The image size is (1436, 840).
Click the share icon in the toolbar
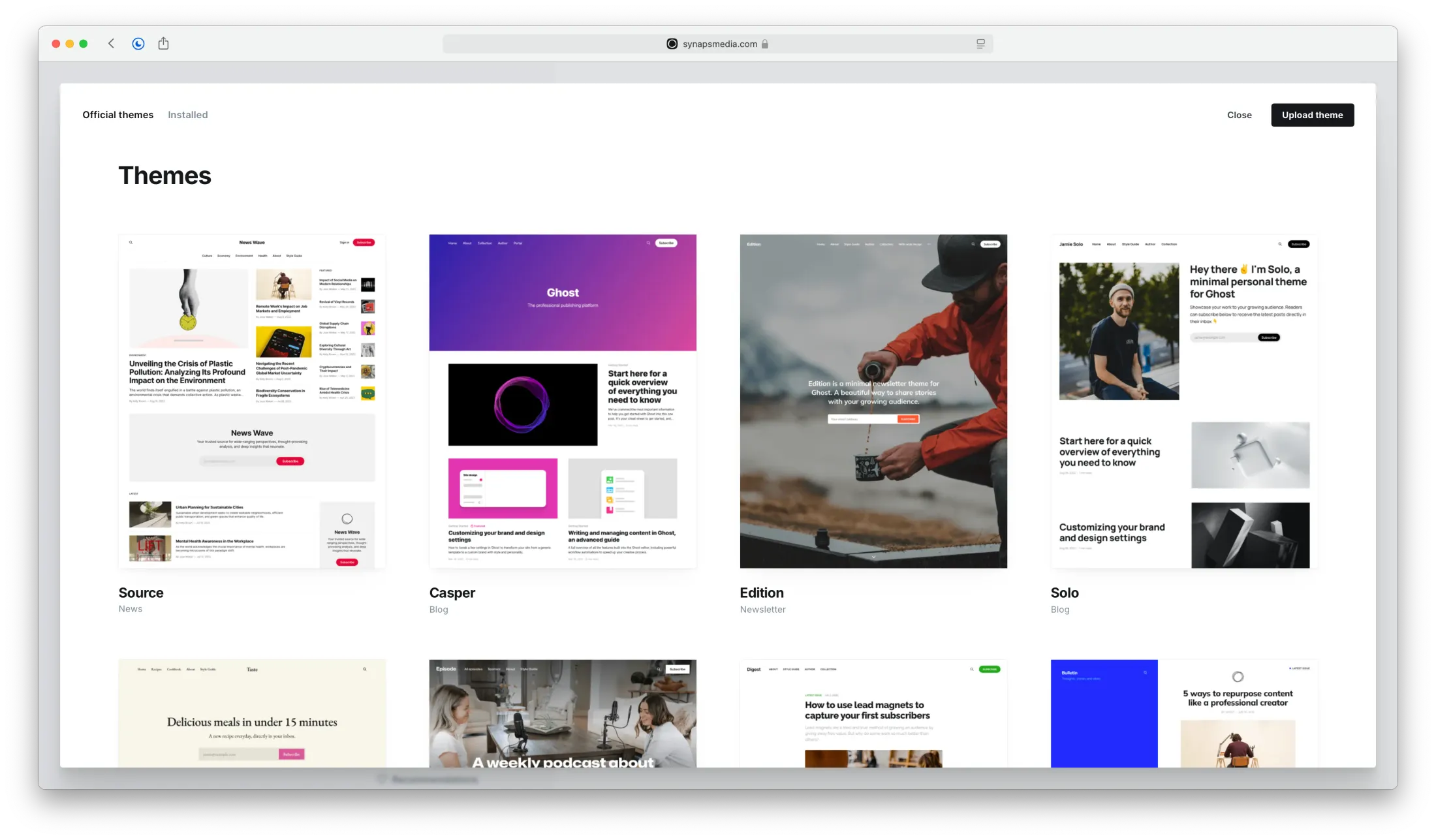click(x=163, y=43)
